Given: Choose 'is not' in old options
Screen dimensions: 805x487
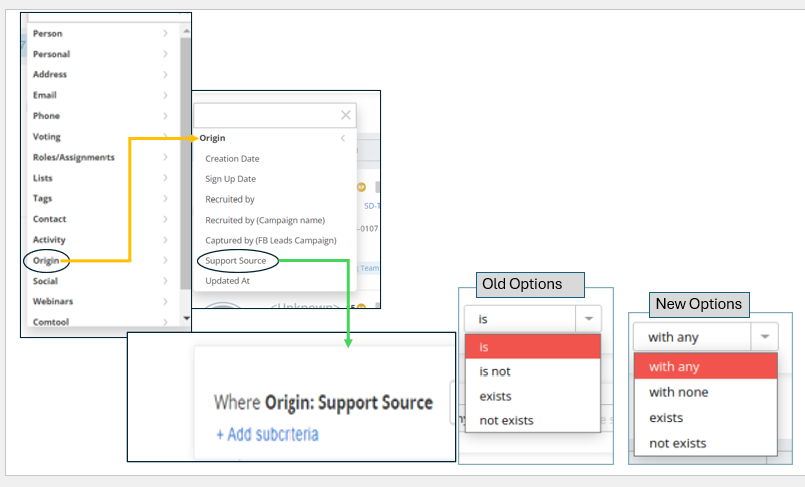Looking at the screenshot, I should click(495, 371).
